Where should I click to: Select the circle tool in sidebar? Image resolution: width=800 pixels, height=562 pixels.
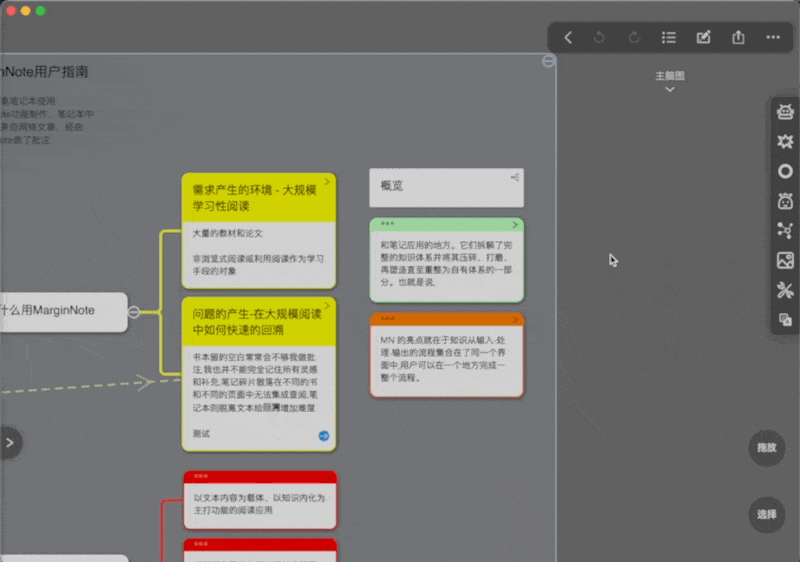785,171
